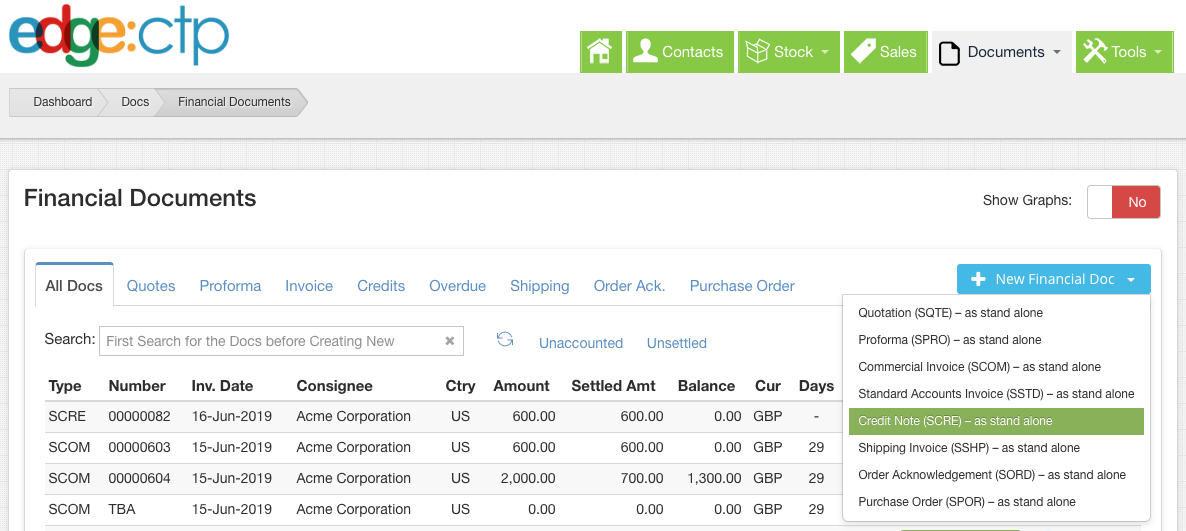Go to Docs breadcrumb

[x=135, y=102]
